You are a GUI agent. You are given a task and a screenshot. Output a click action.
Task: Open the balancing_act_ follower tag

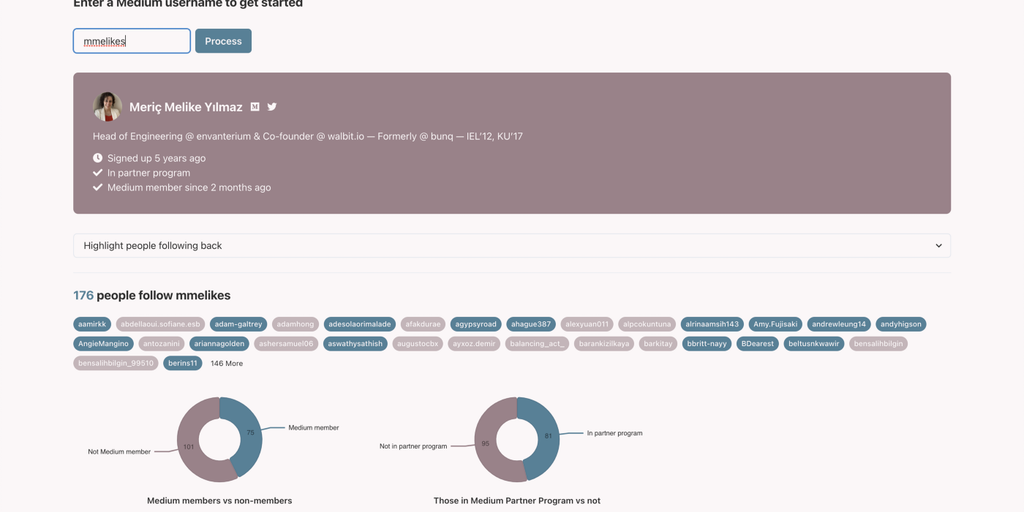[x=537, y=344]
